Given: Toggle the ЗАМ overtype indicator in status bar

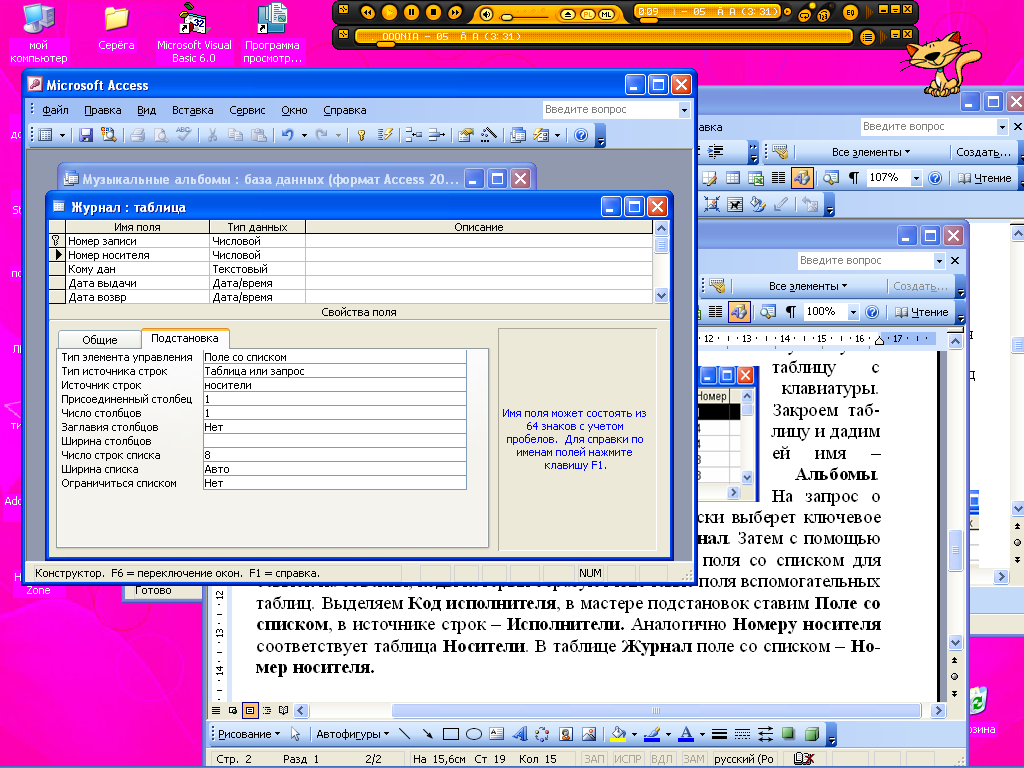Looking at the screenshot, I should (x=694, y=759).
